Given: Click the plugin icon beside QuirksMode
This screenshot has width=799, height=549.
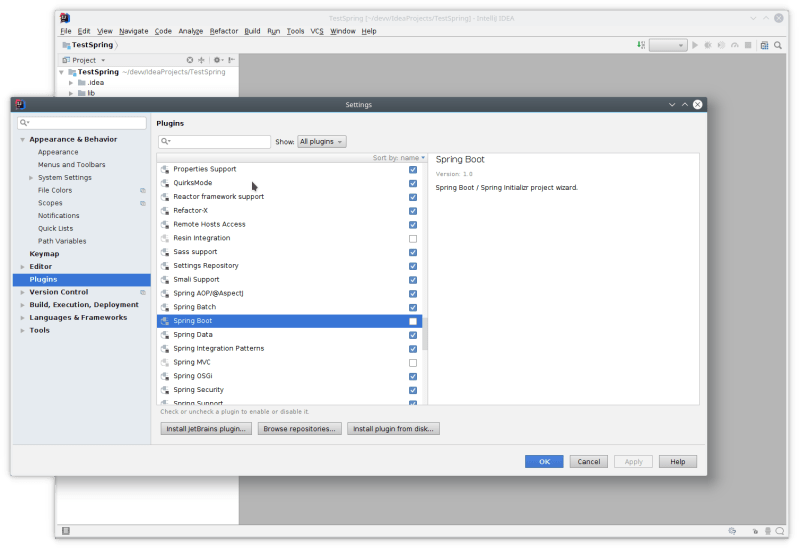Looking at the screenshot, I should 165,183.
